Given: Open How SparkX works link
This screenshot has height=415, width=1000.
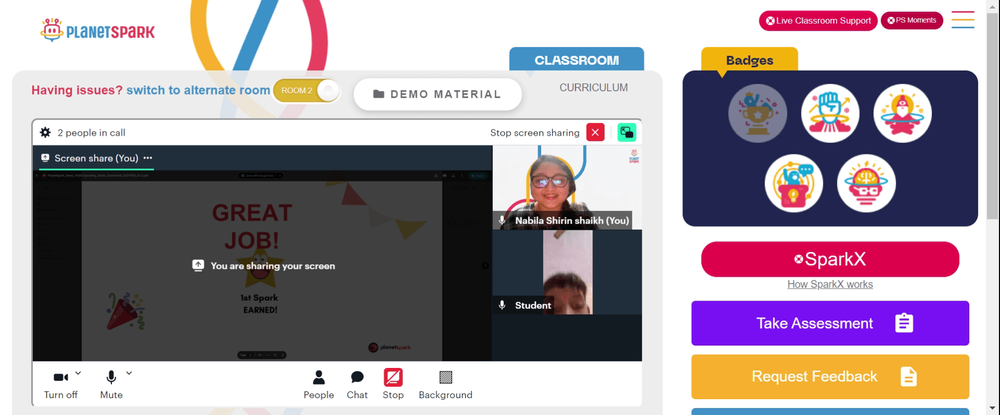Looking at the screenshot, I should 830,284.
